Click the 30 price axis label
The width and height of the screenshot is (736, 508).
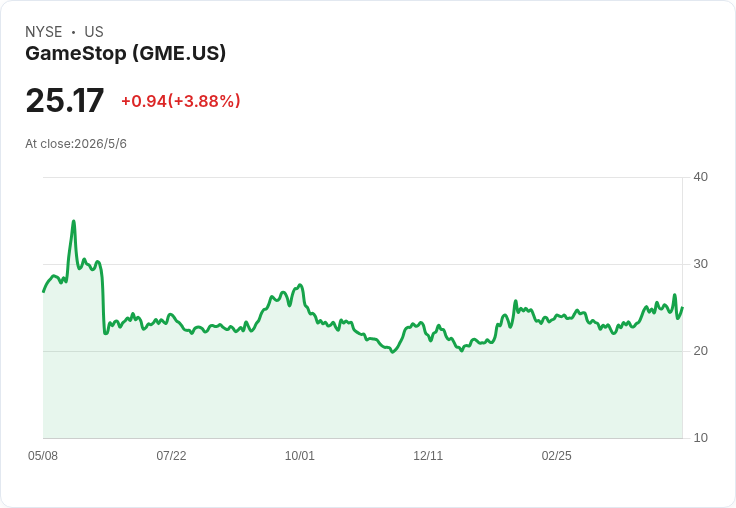(700, 264)
